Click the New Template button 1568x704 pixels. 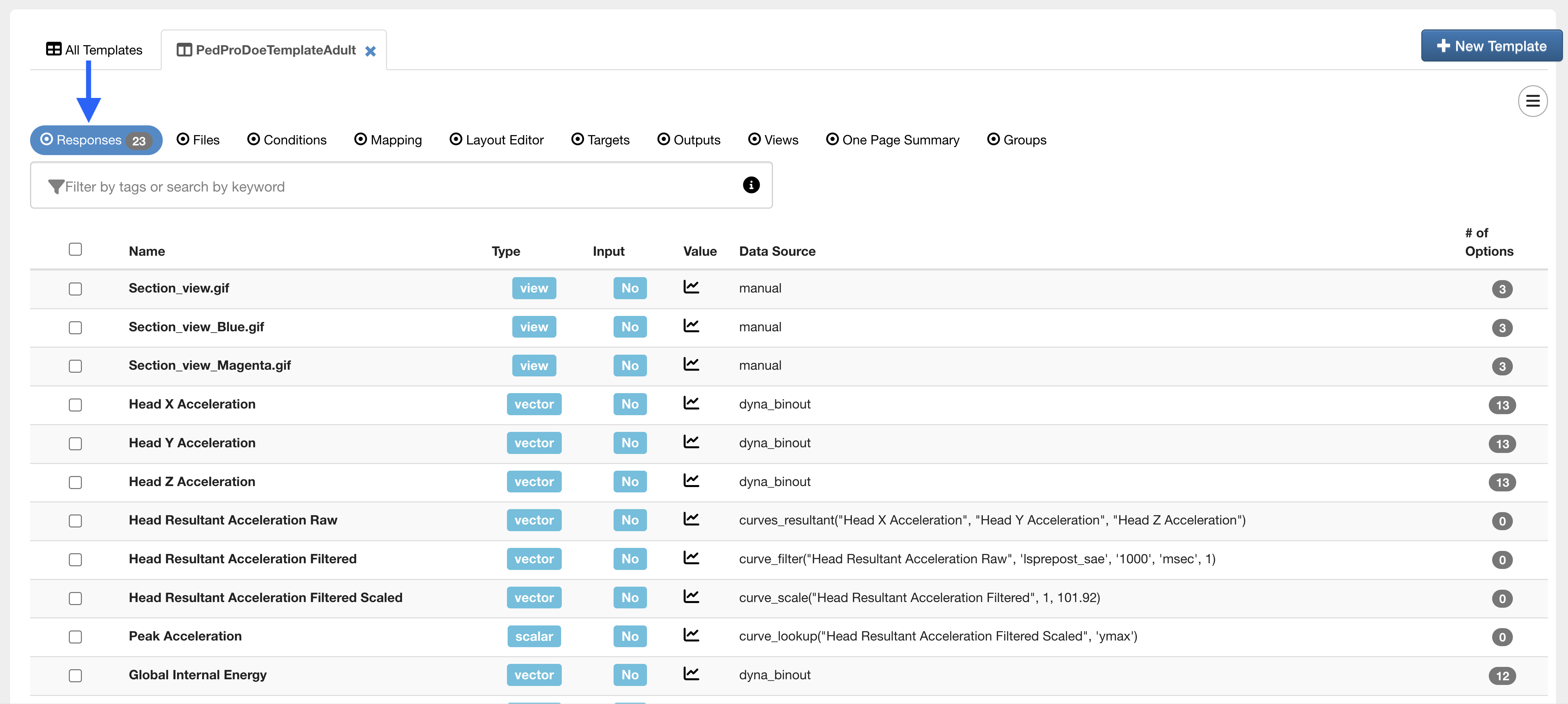pos(1491,46)
